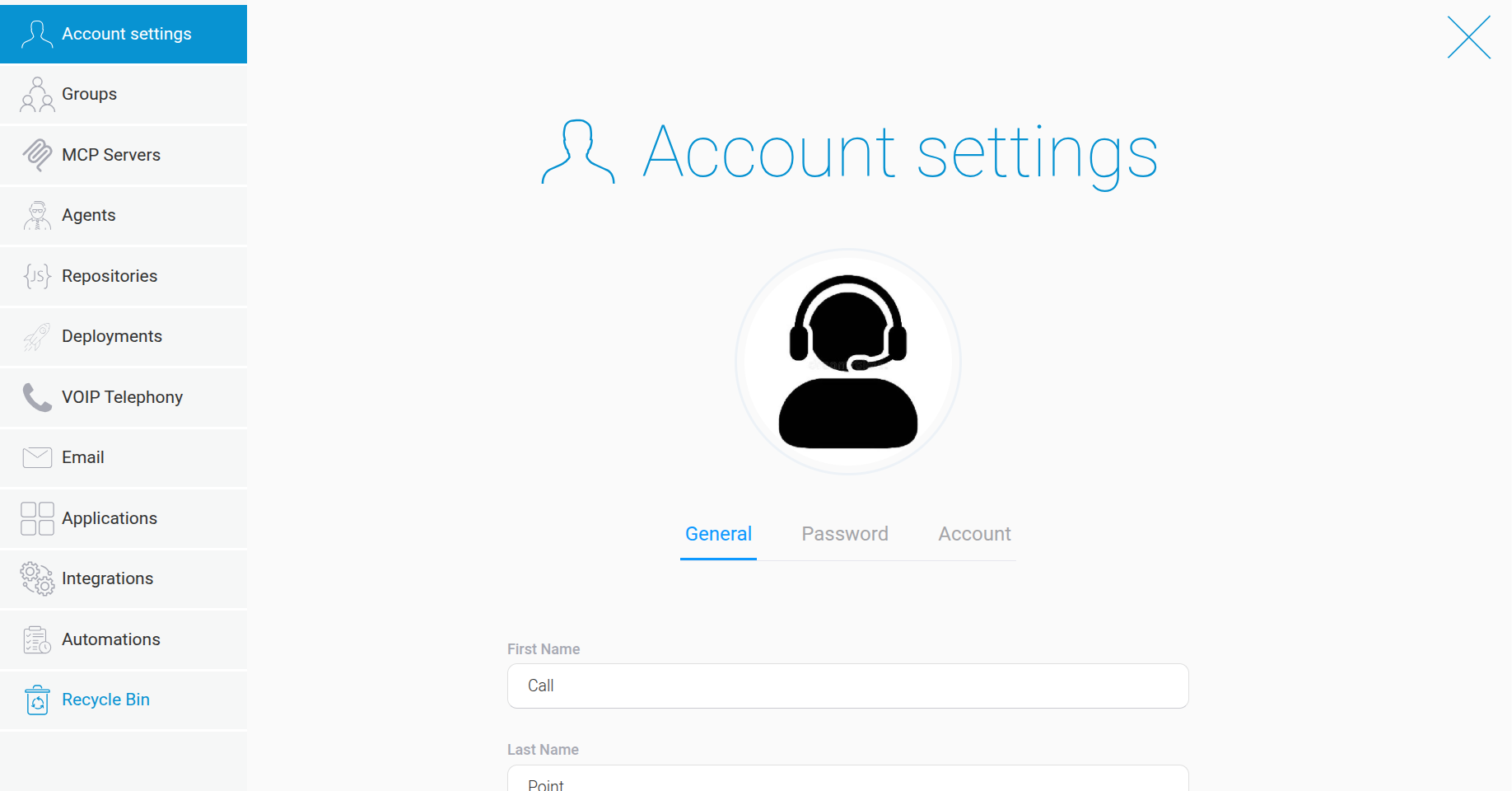Viewport: 1512px width, 791px height.
Task: Click the First Name input field
Action: click(x=847, y=686)
